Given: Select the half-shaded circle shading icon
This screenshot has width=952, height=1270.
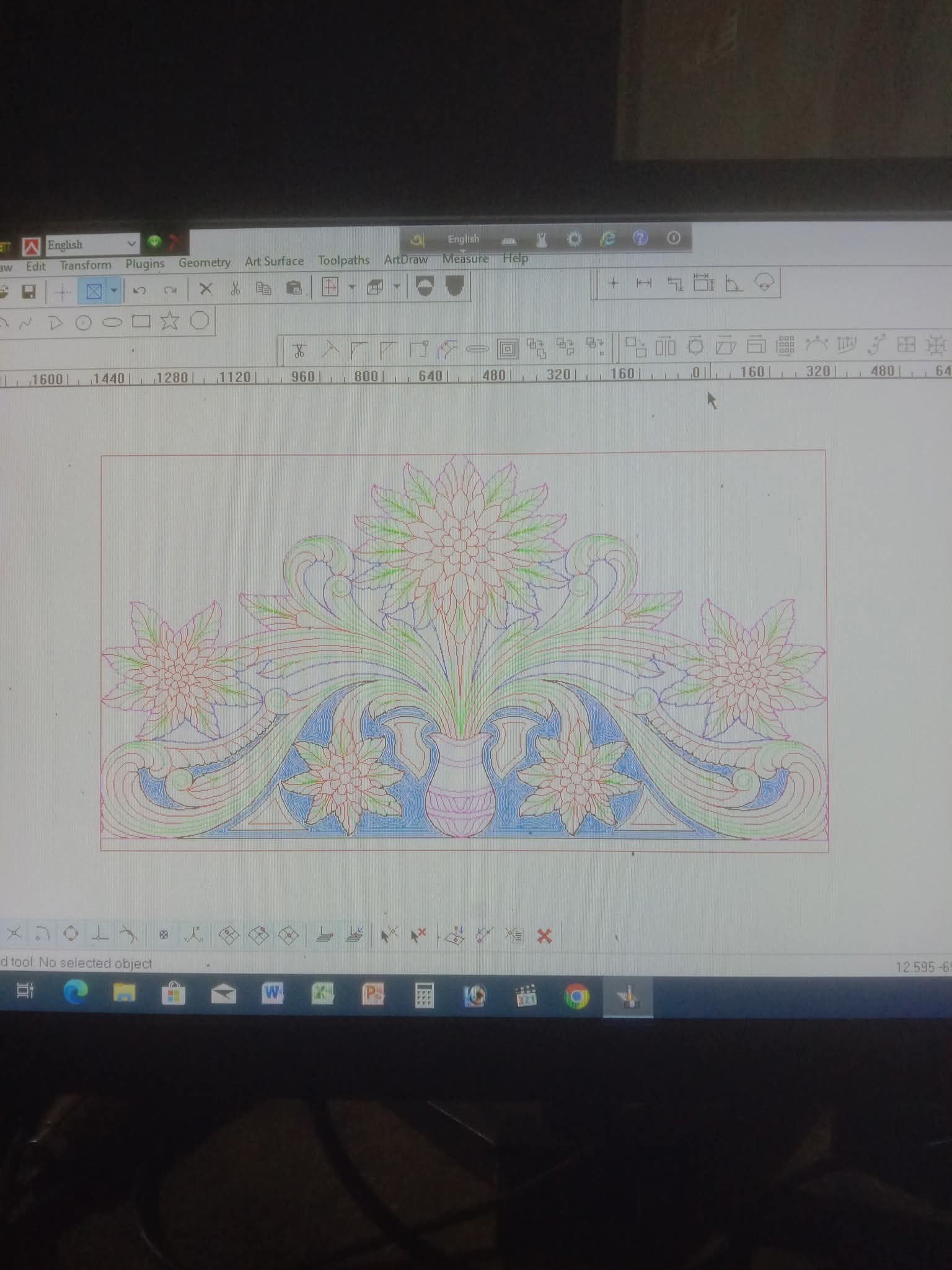Looking at the screenshot, I should (425, 286).
